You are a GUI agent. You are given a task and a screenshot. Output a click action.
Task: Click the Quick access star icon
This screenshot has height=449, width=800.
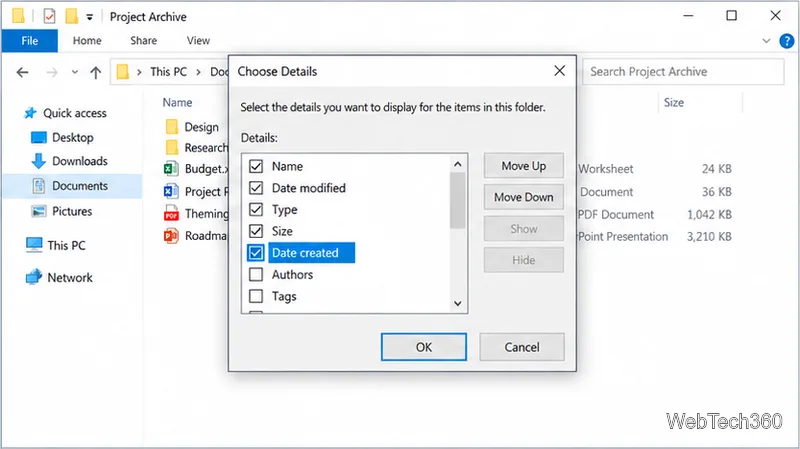coord(30,113)
